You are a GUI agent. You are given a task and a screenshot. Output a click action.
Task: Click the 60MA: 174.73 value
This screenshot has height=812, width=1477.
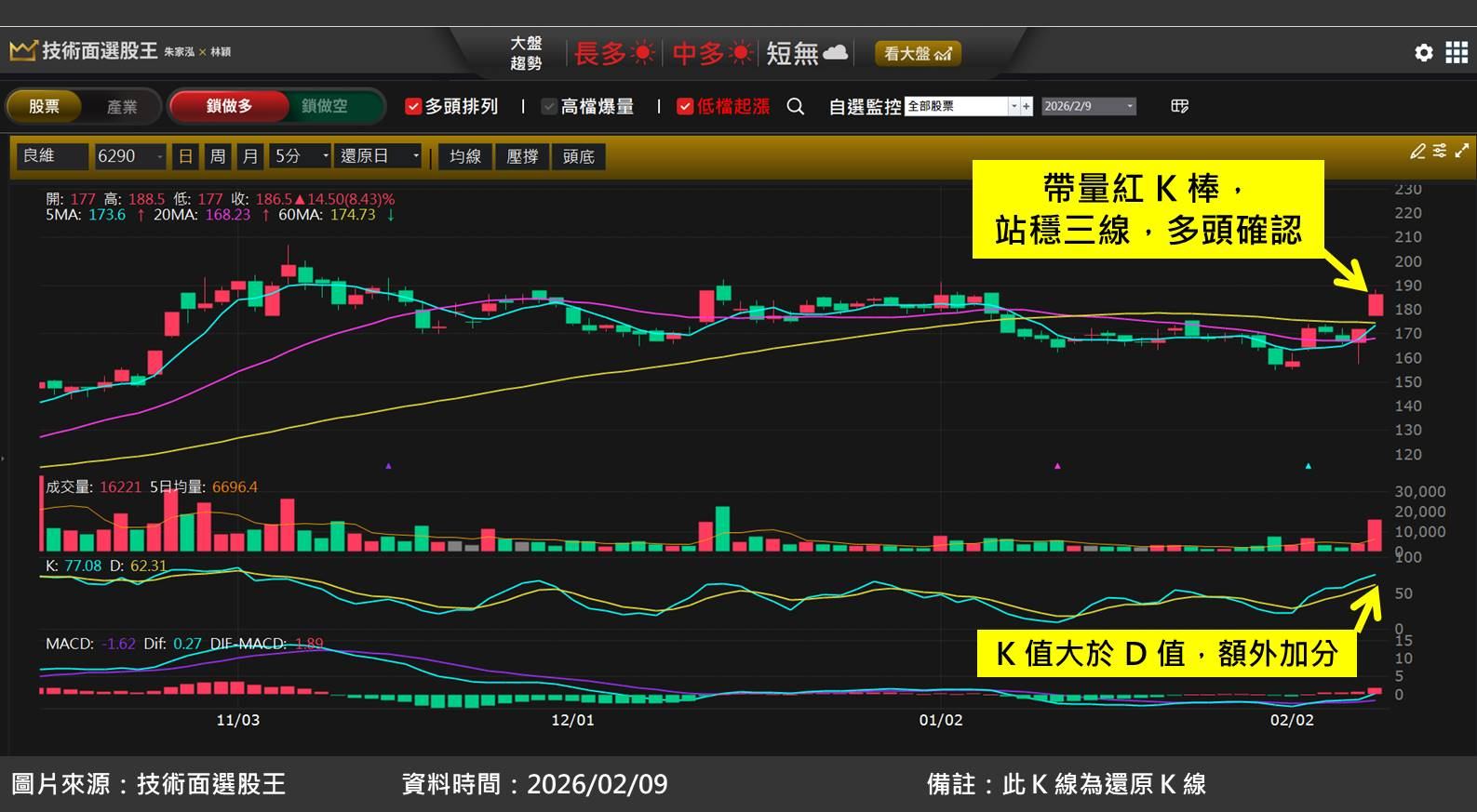327,215
